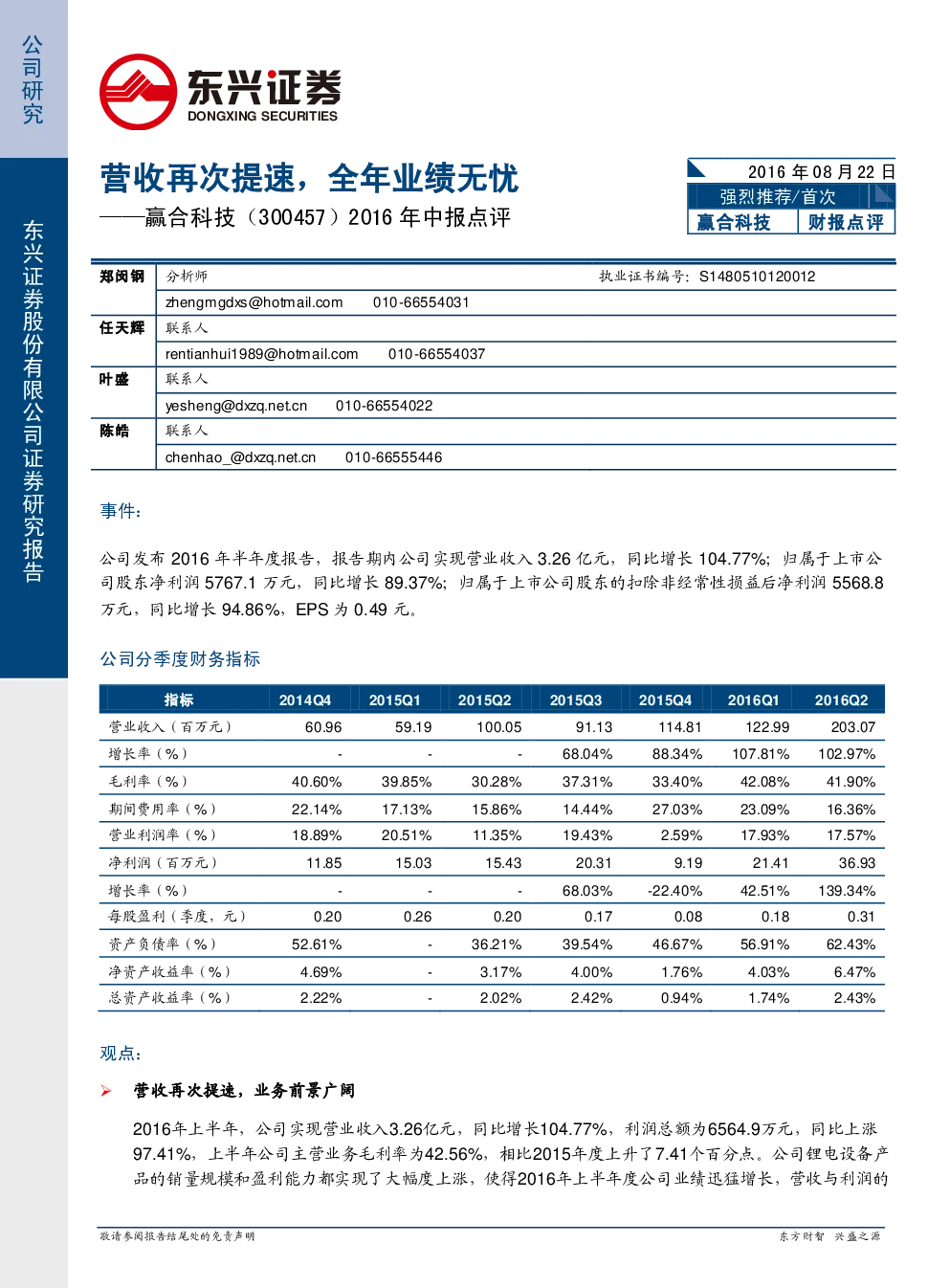Click contact name 叶盛
The height and width of the screenshot is (1288, 950).
point(115,380)
